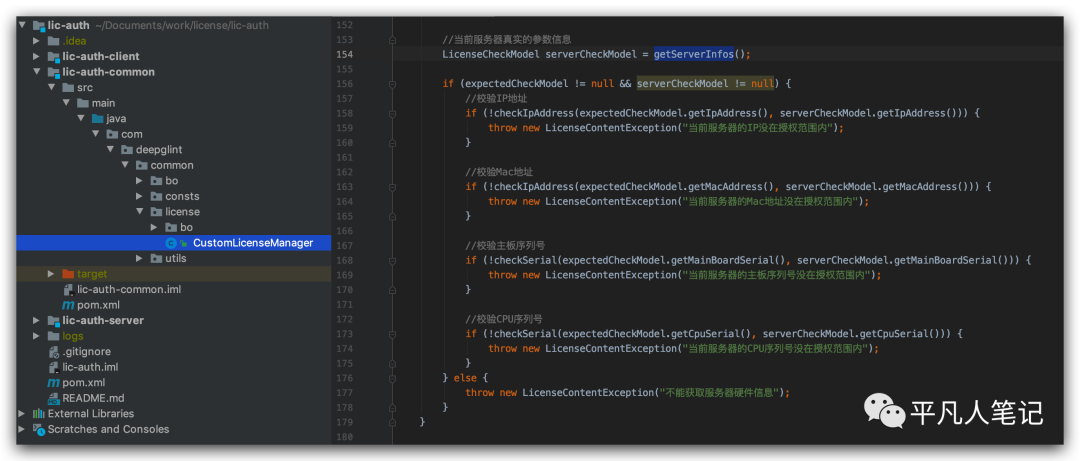Click the utils package icon
The image size is (1080, 461).
[156, 258]
